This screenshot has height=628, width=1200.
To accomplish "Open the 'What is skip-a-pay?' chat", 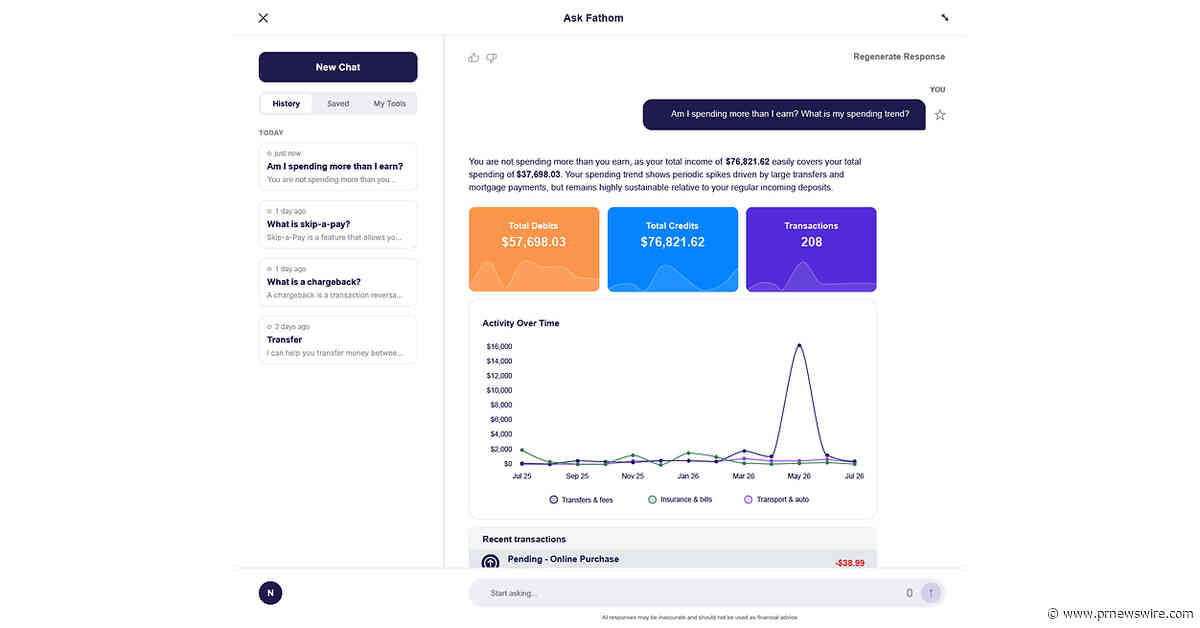I will (x=338, y=224).
